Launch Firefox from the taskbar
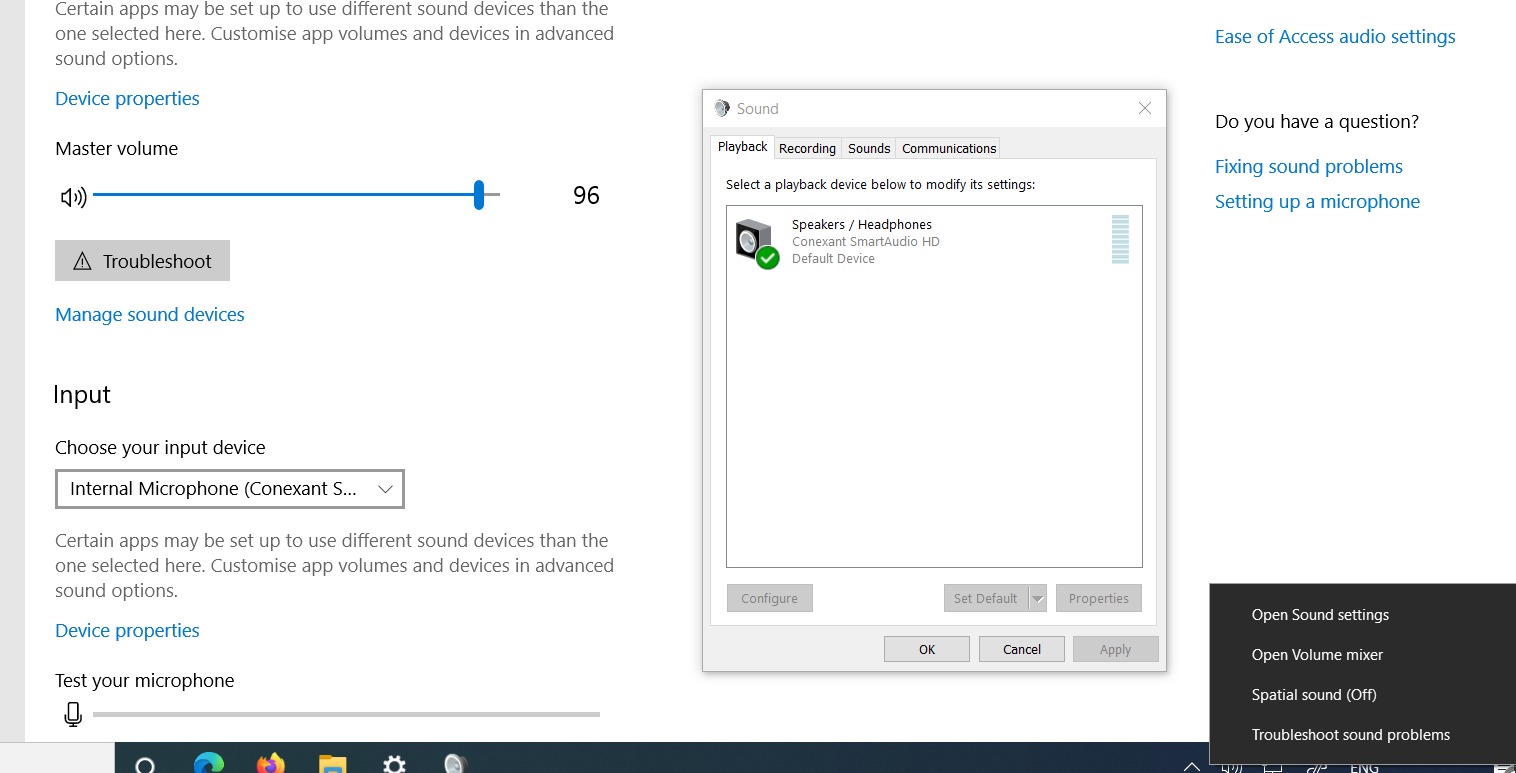Screen dimensions: 1516x773 pos(270,763)
